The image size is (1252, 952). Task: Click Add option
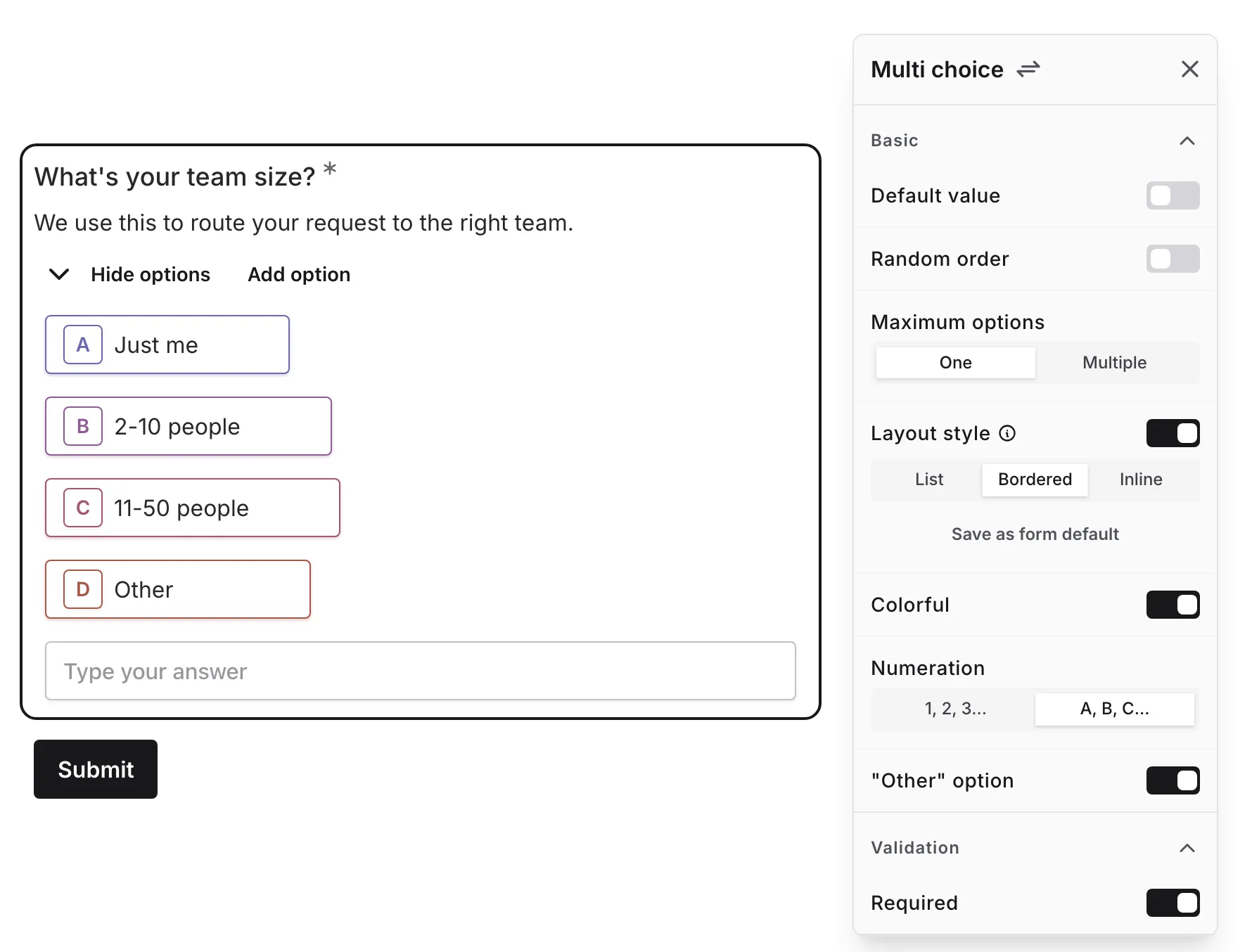(x=299, y=274)
